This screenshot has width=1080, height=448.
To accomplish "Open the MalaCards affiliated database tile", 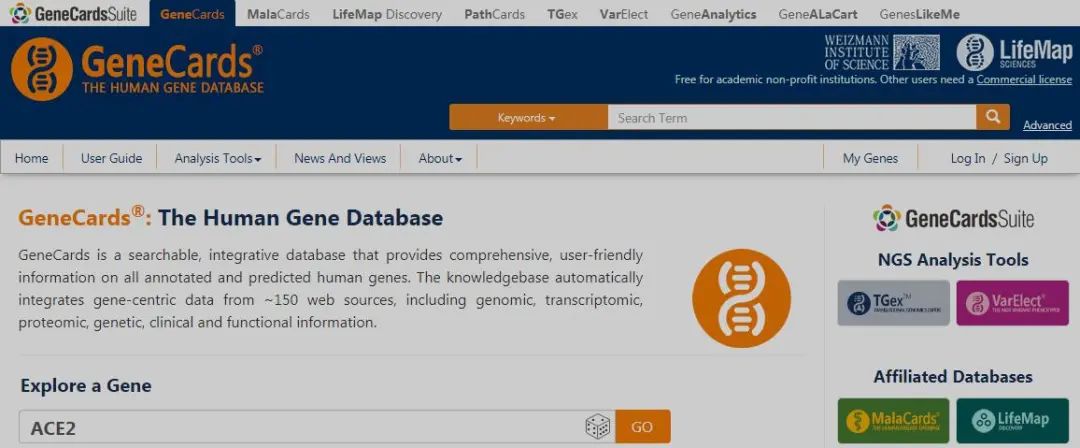I will [x=893, y=420].
